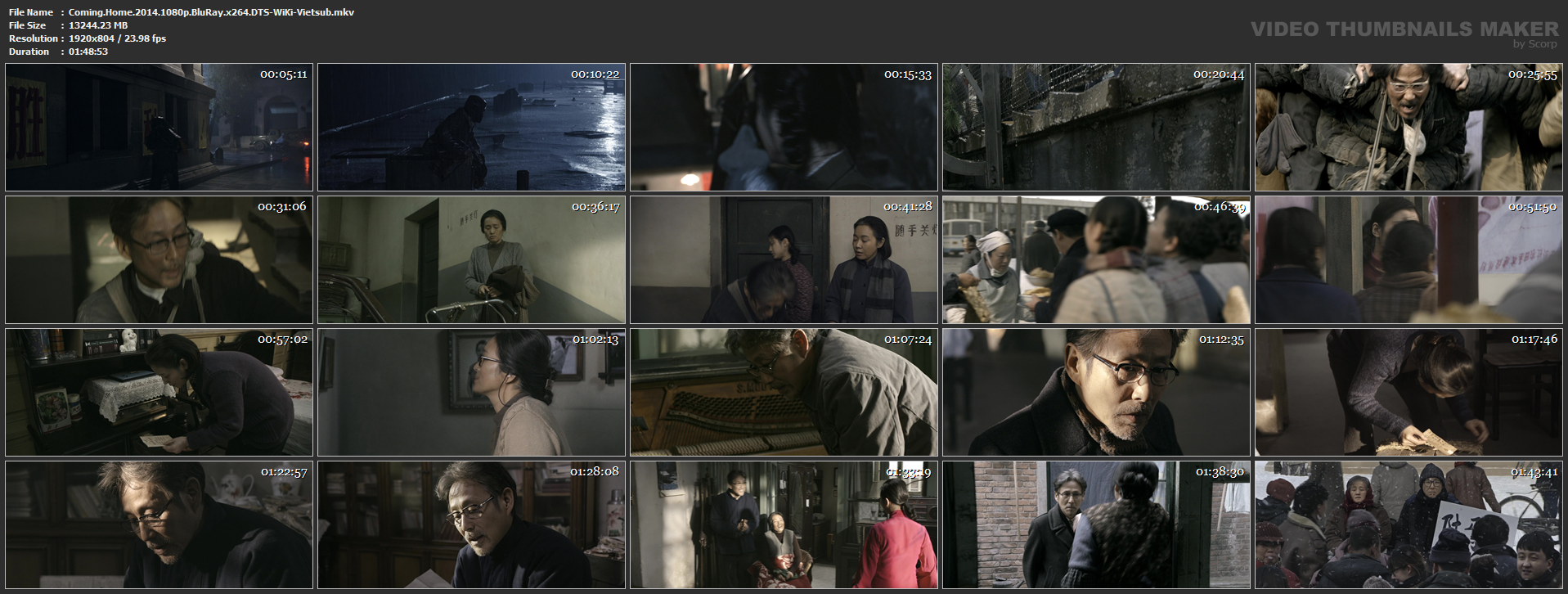Open the frame at 00:51:50

tap(1409, 259)
